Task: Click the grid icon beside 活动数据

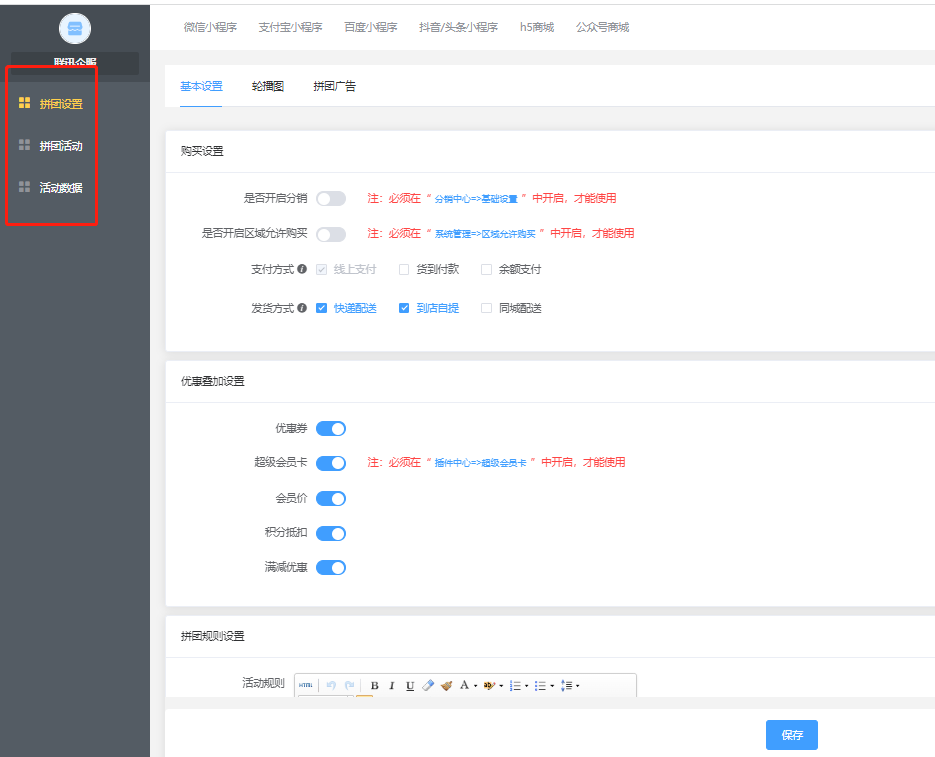Action: (24, 187)
